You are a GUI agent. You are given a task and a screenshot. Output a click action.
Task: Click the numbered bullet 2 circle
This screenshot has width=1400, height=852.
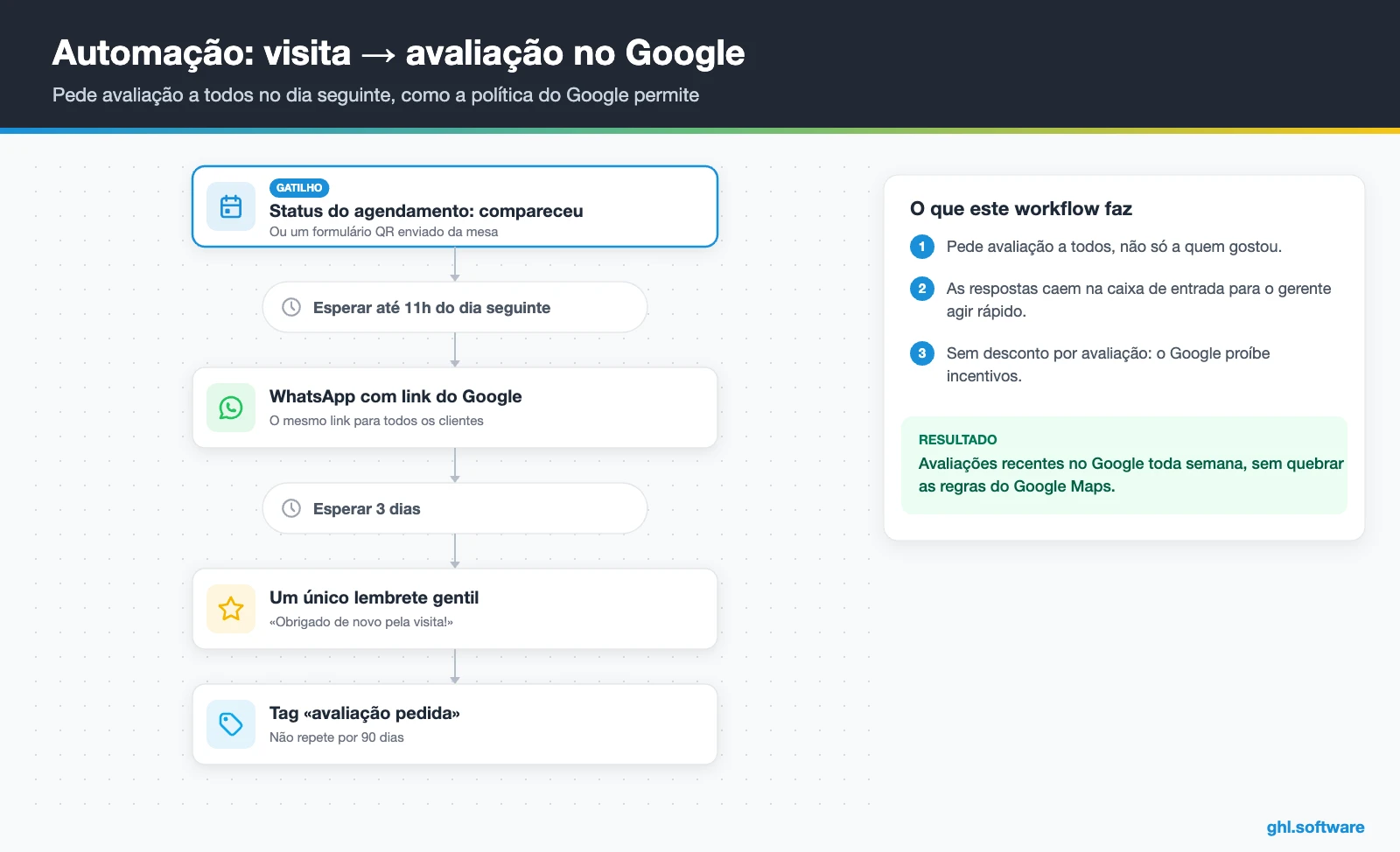tap(922, 289)
